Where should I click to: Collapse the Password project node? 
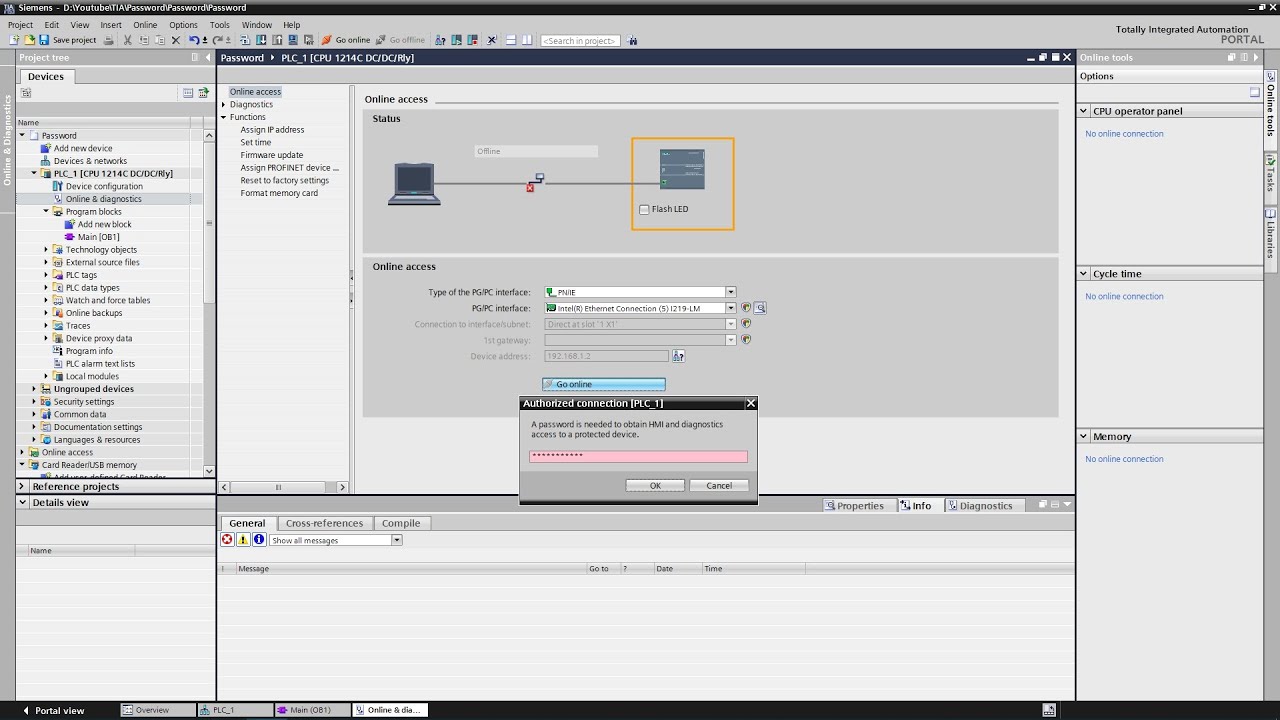(22, 135)
